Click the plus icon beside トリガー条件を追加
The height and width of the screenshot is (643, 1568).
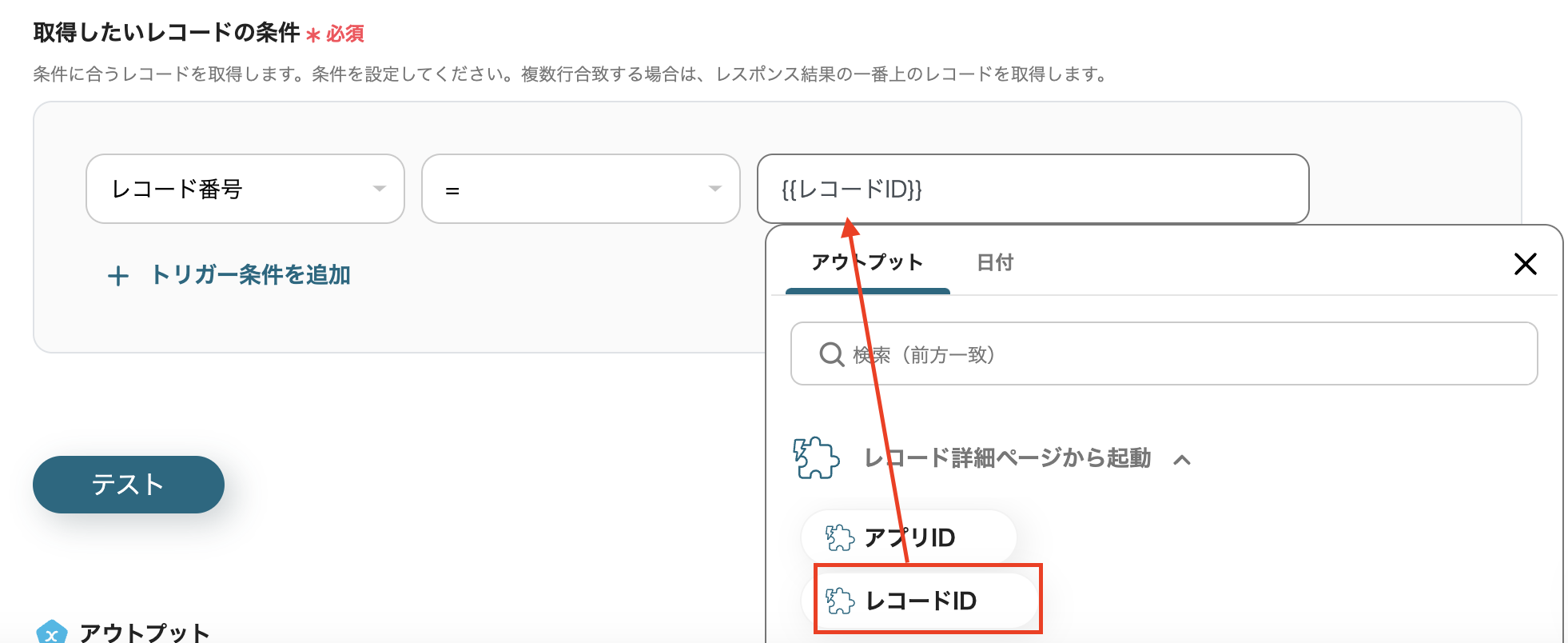point(118,277)
